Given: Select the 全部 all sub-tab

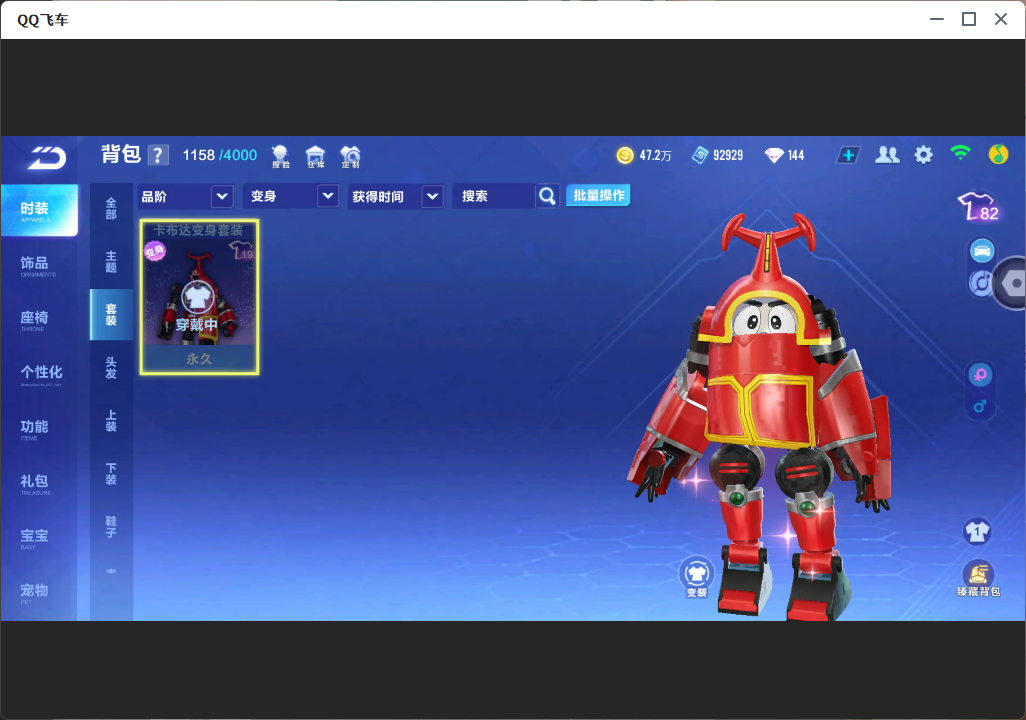Looking at the screenshot, I should coord(111,209).
